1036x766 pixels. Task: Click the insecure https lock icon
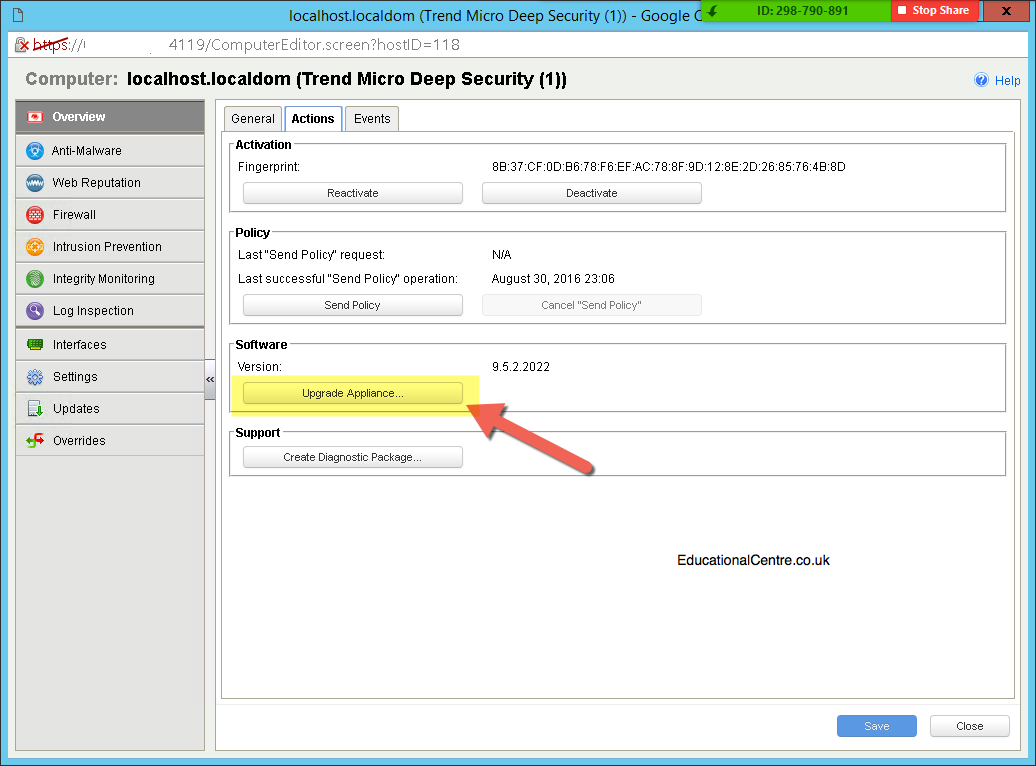click(22, 45)
